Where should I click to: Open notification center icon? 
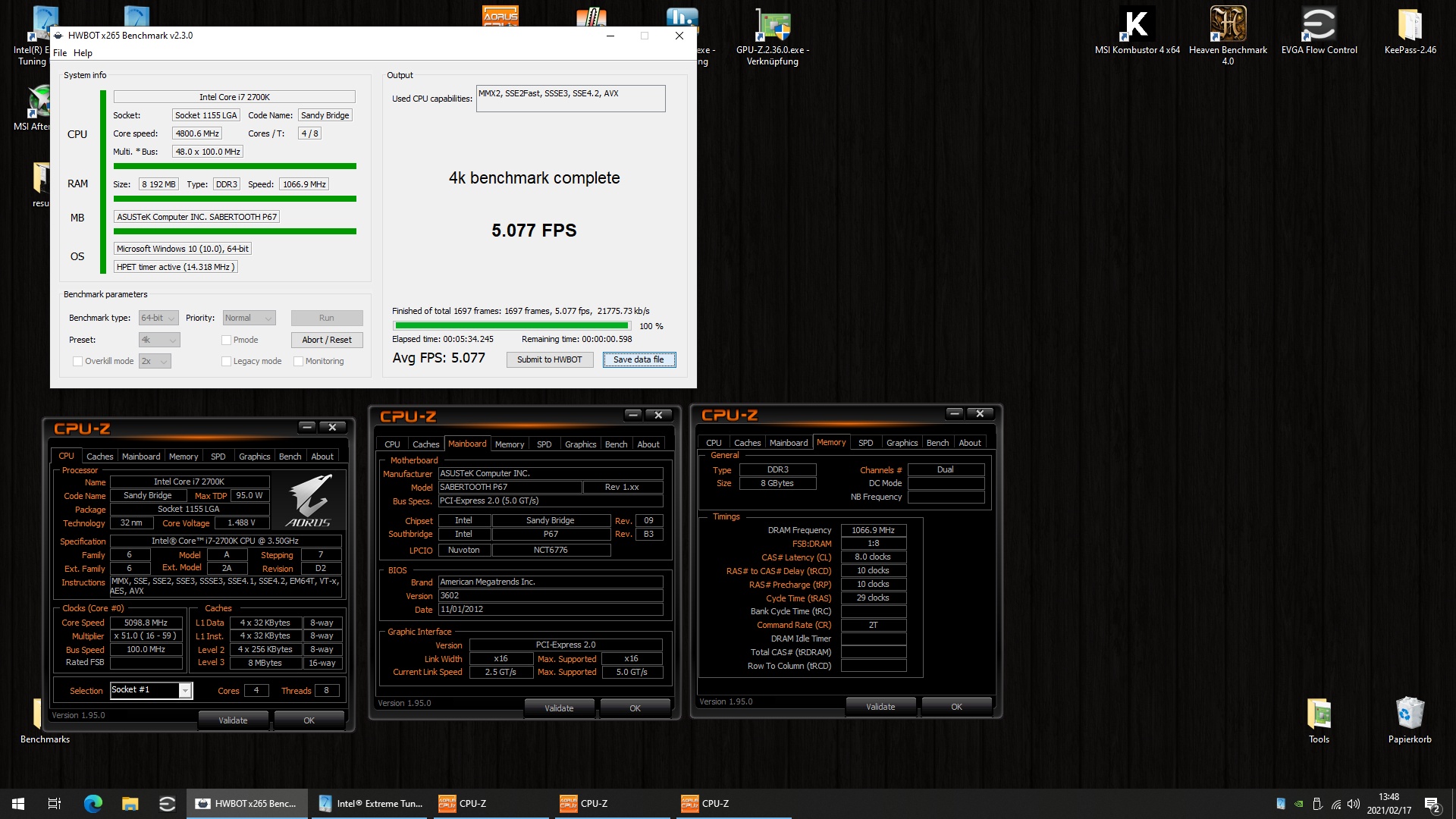(1432, 804)
